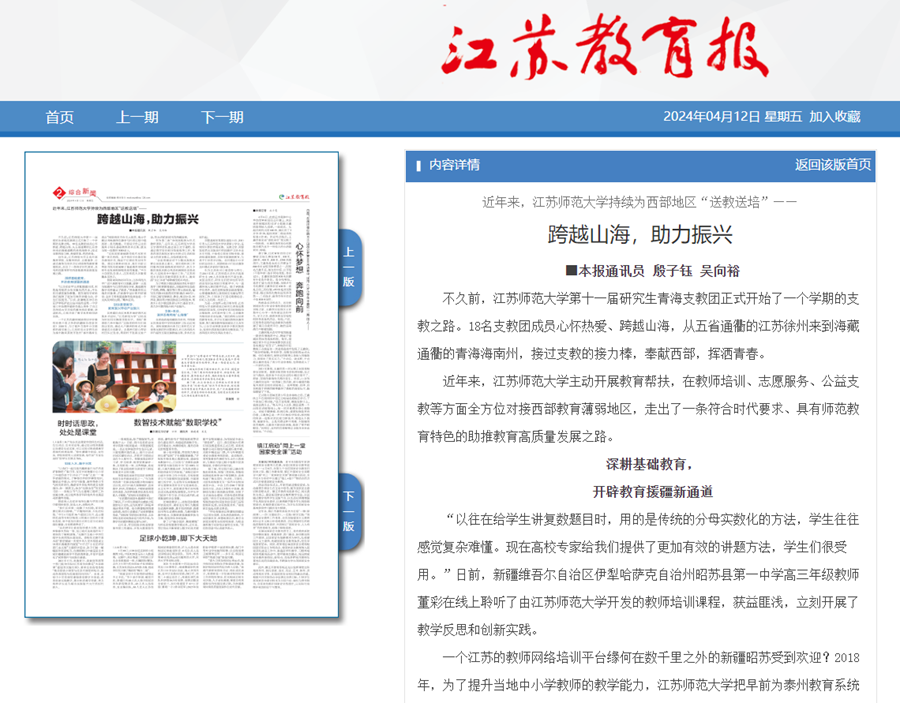Go to the 首页 home page
The image size is (900, 703).
click(x=59, y=117)
